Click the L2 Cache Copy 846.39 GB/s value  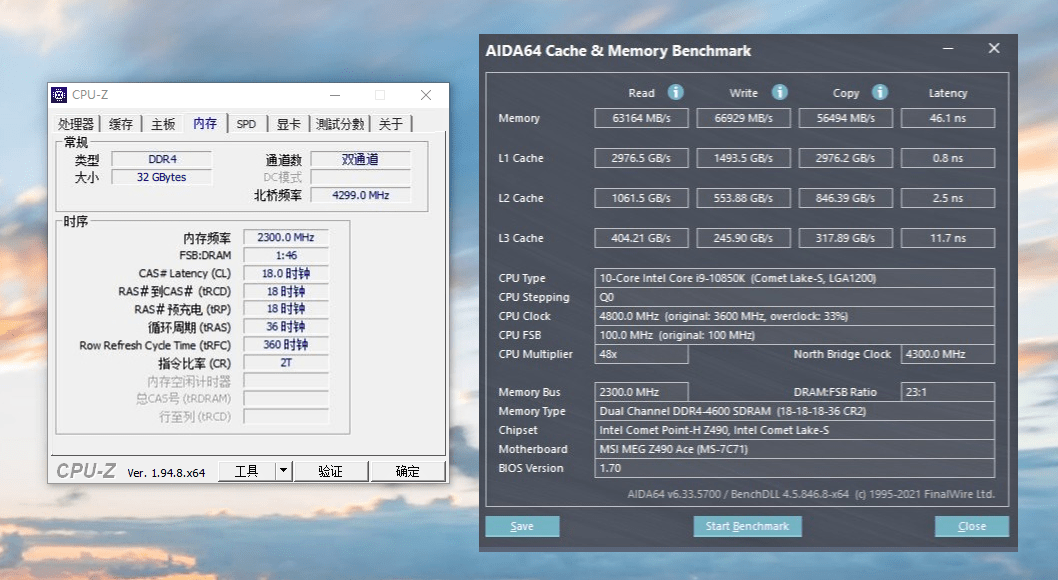(x=845, y=198)
